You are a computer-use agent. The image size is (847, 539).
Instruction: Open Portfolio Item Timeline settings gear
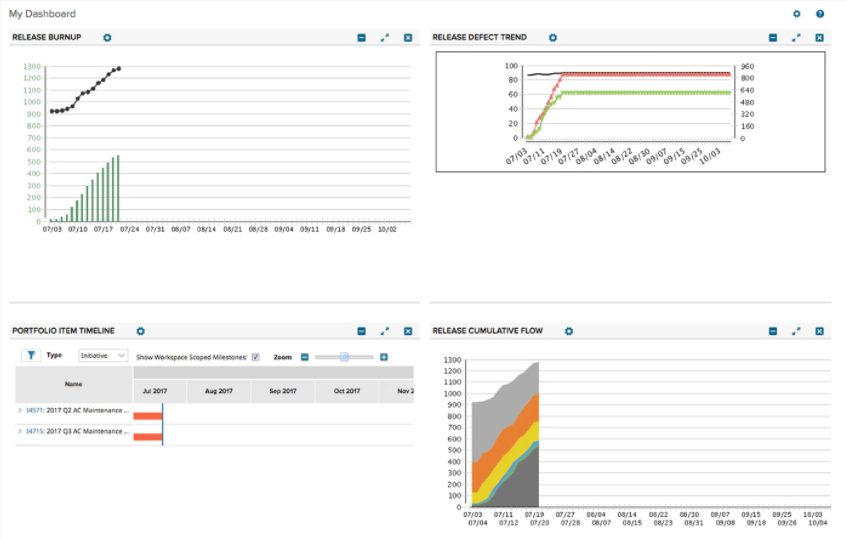[140, 331]
